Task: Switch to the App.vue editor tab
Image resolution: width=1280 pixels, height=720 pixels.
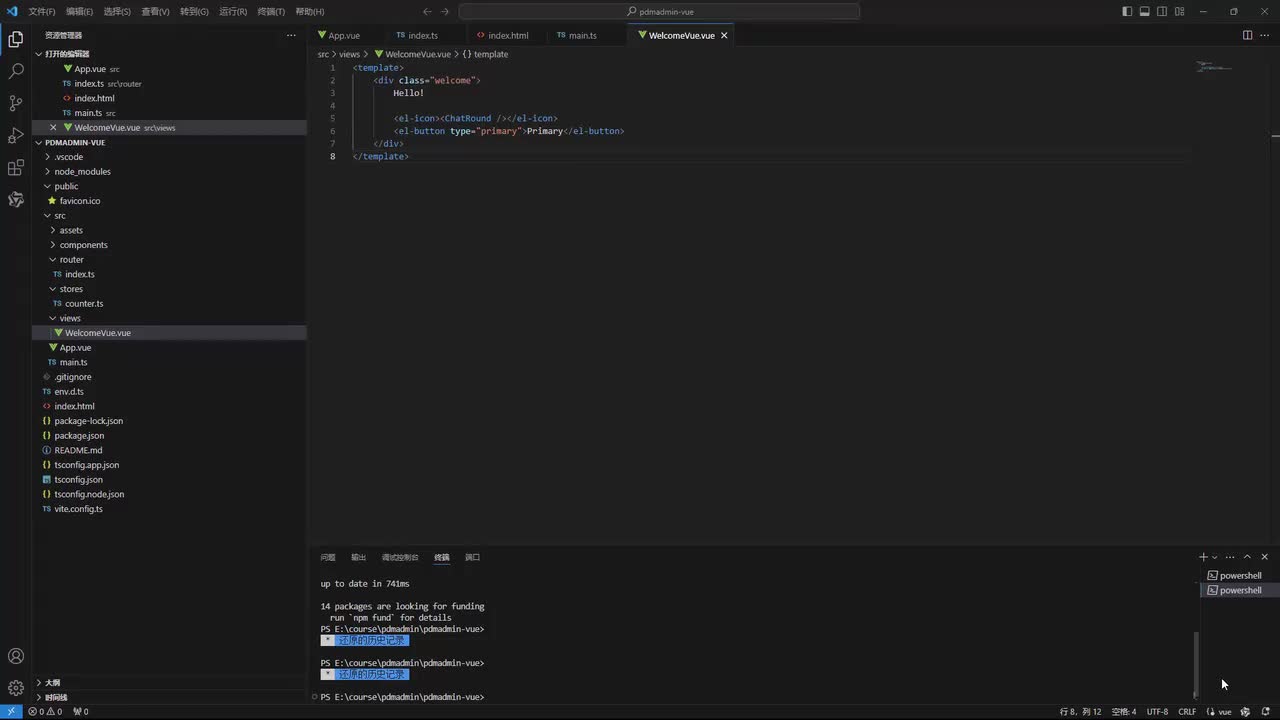Action: (x=344, y=35)
